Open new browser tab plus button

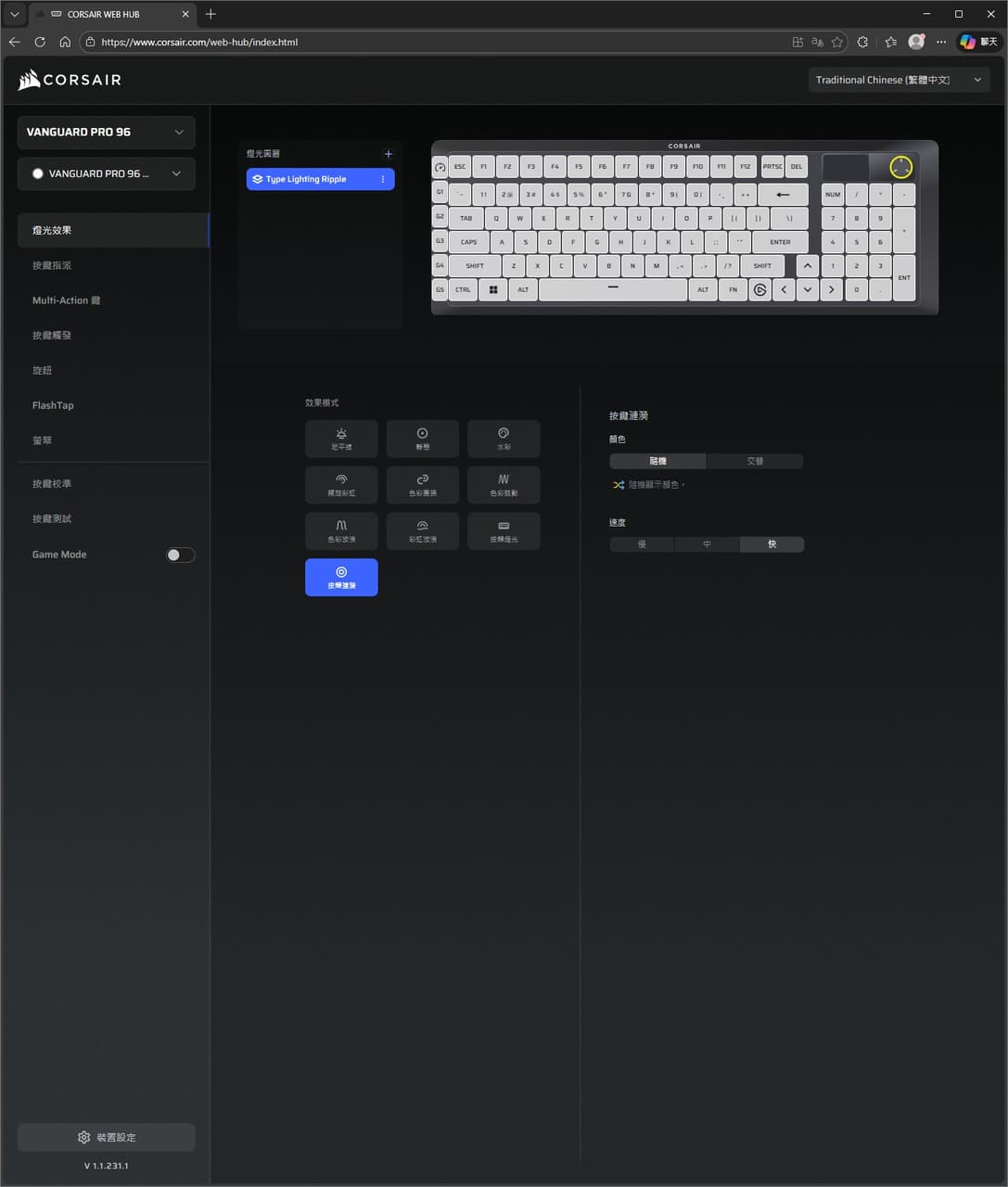point(211,14)
